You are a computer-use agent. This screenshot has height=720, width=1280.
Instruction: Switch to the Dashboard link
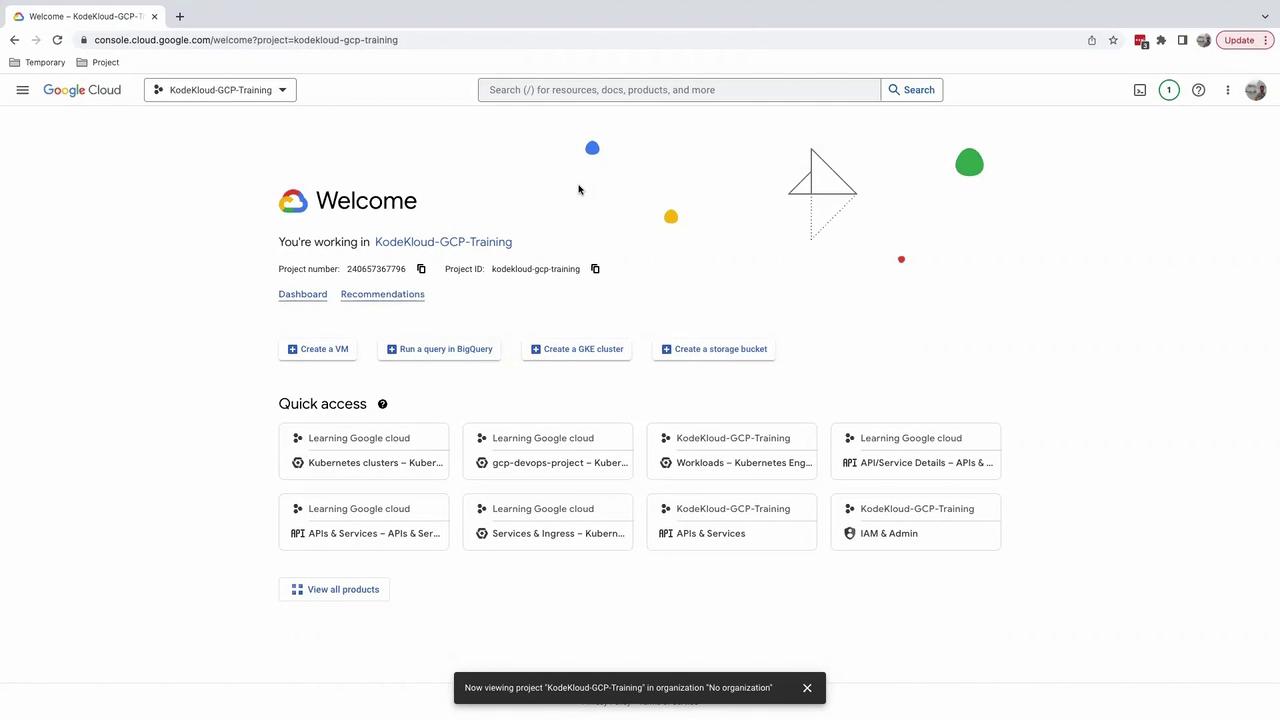303,294
